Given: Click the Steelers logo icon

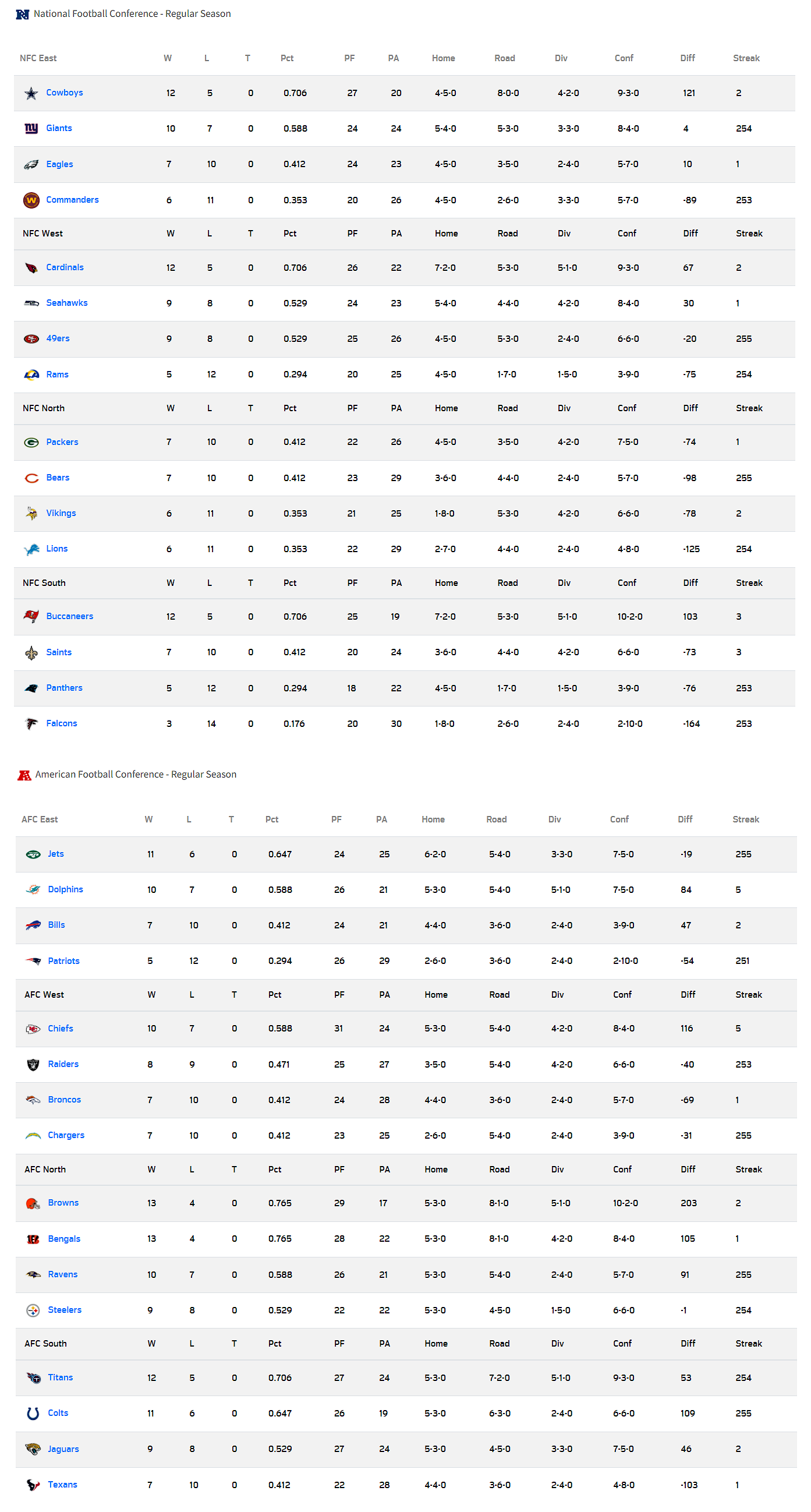Looking at the screenshot, I should pos(33,1310).
